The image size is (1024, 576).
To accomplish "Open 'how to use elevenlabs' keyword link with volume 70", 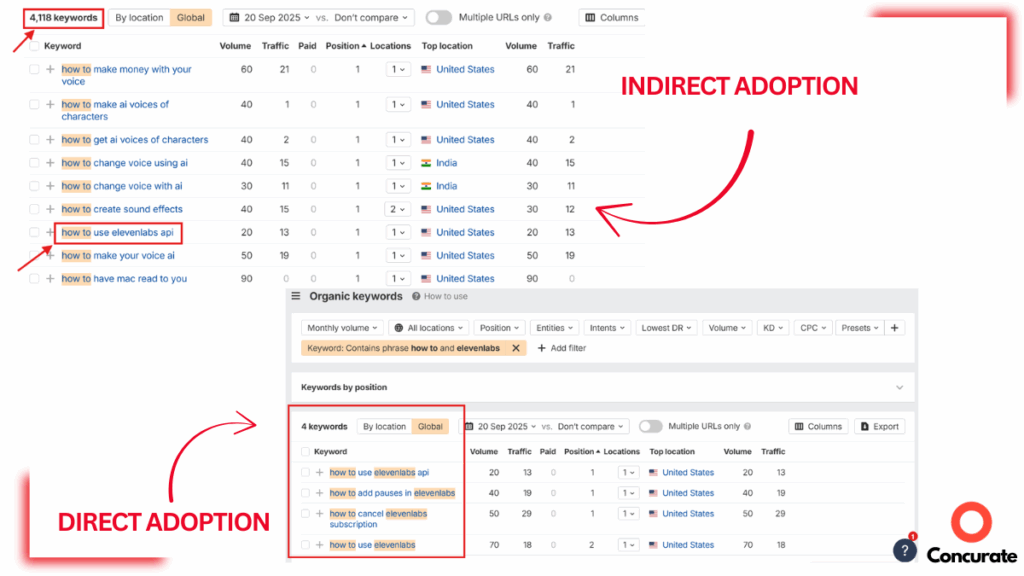I will coord(372,545).
